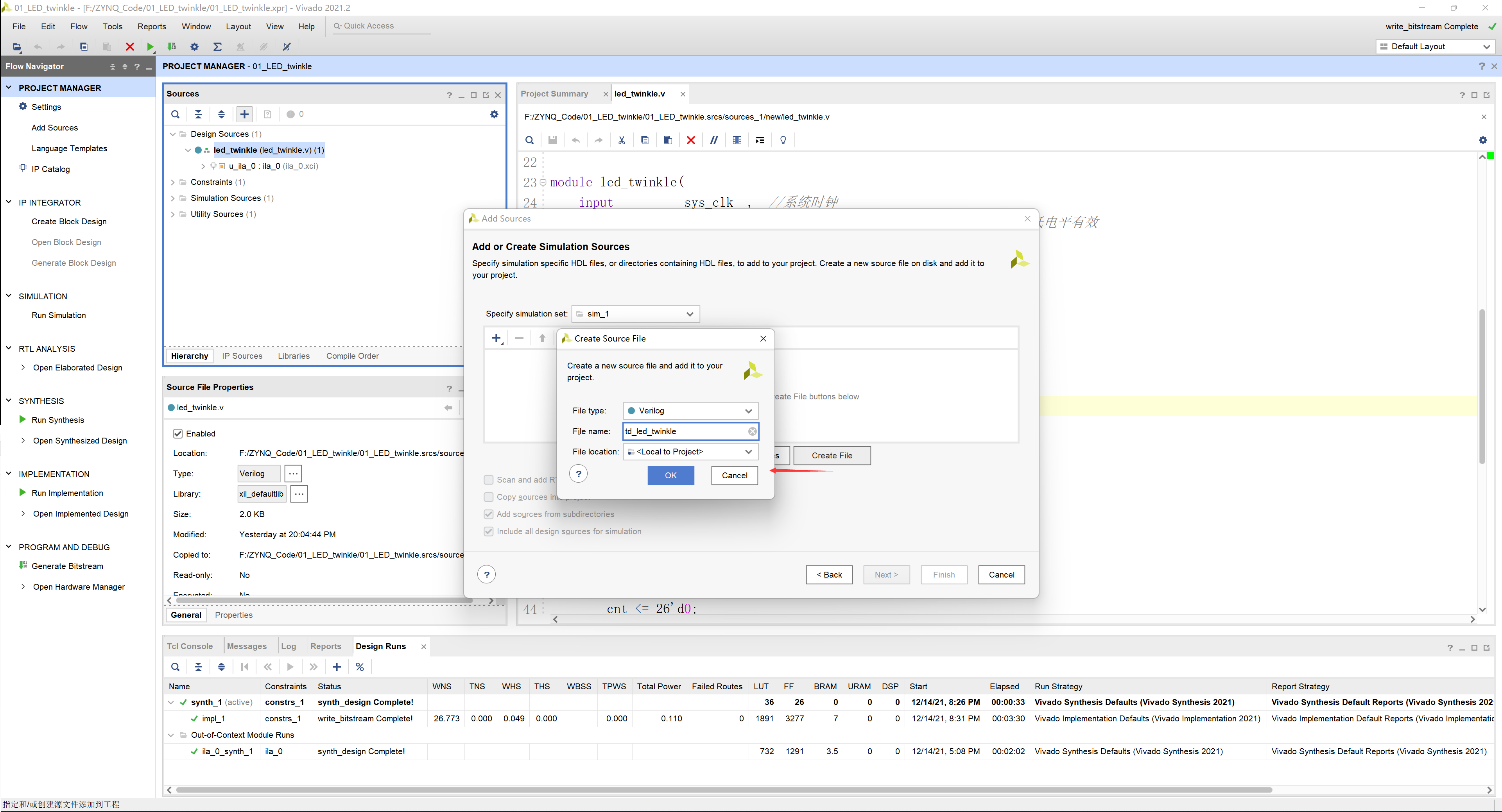
Task: Expand the Simulation Sources folder
Action: tap(172, 198)
